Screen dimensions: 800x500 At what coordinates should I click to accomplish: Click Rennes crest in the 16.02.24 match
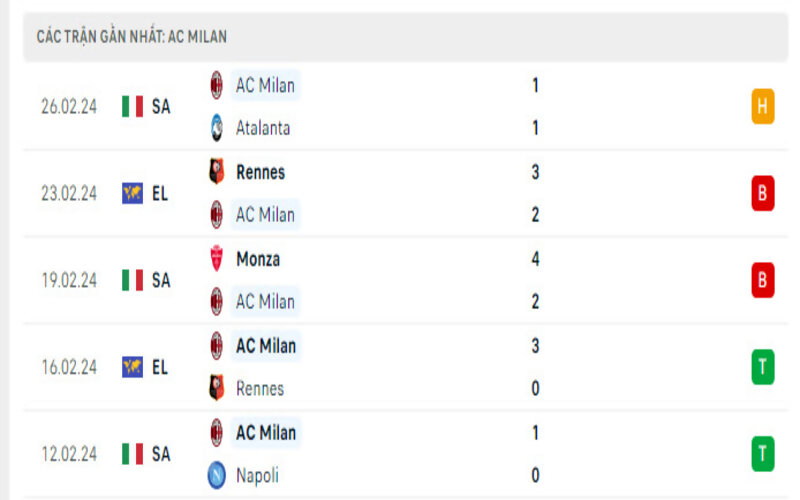click(x=216, y=389)
